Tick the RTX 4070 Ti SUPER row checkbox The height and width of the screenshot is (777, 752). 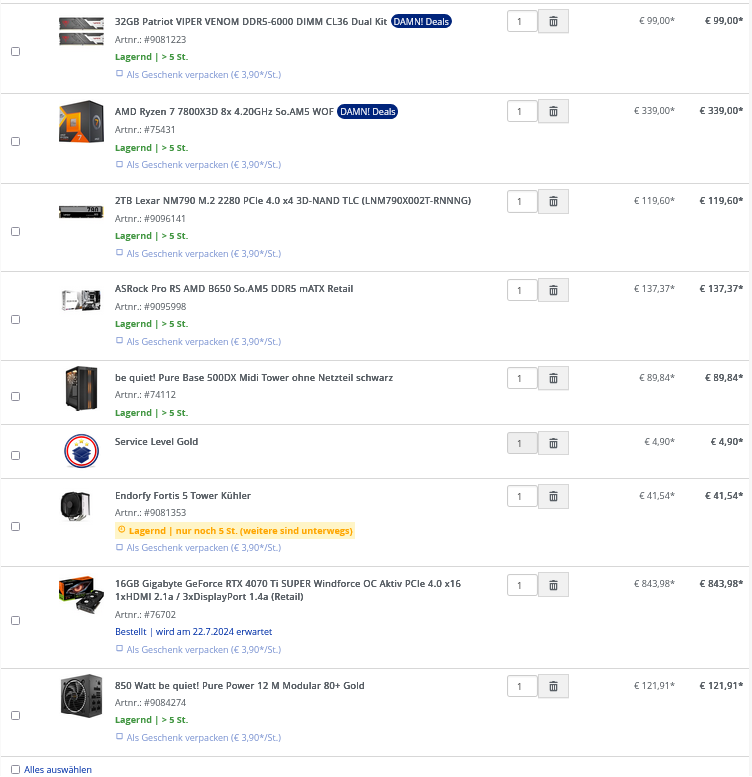(x=15, y=620)
